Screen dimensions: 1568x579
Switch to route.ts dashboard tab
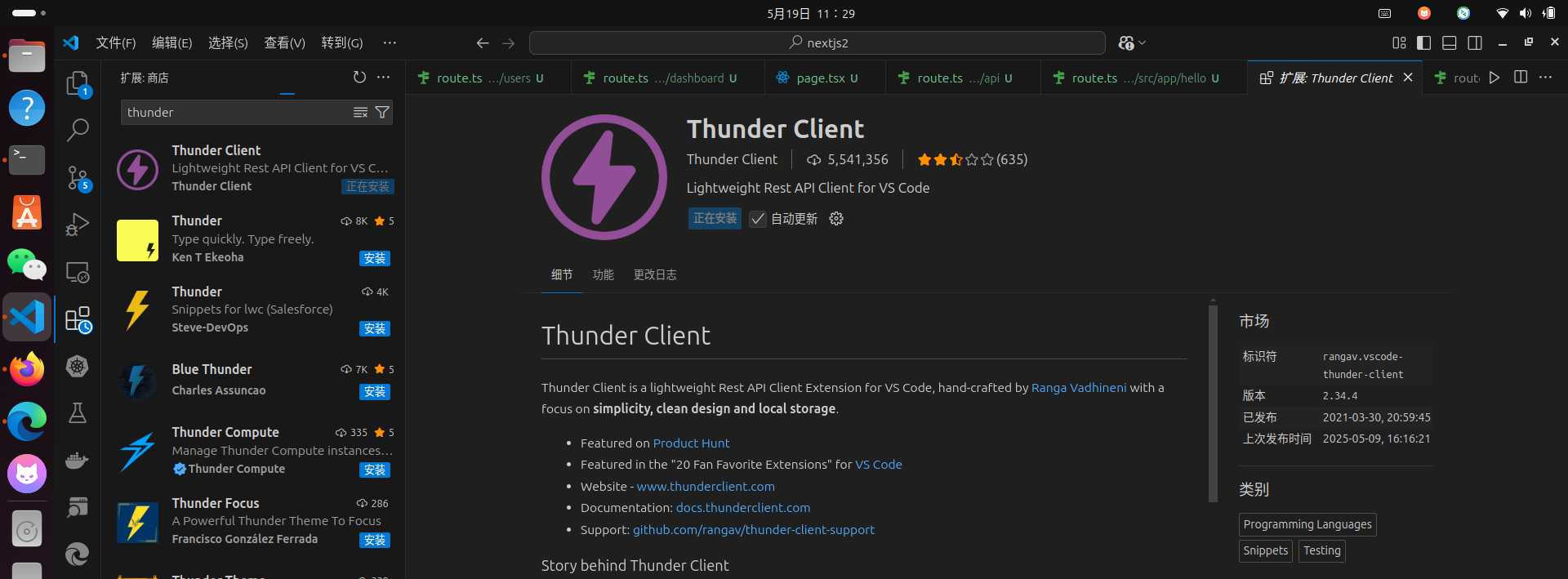(x=668, y=78)
